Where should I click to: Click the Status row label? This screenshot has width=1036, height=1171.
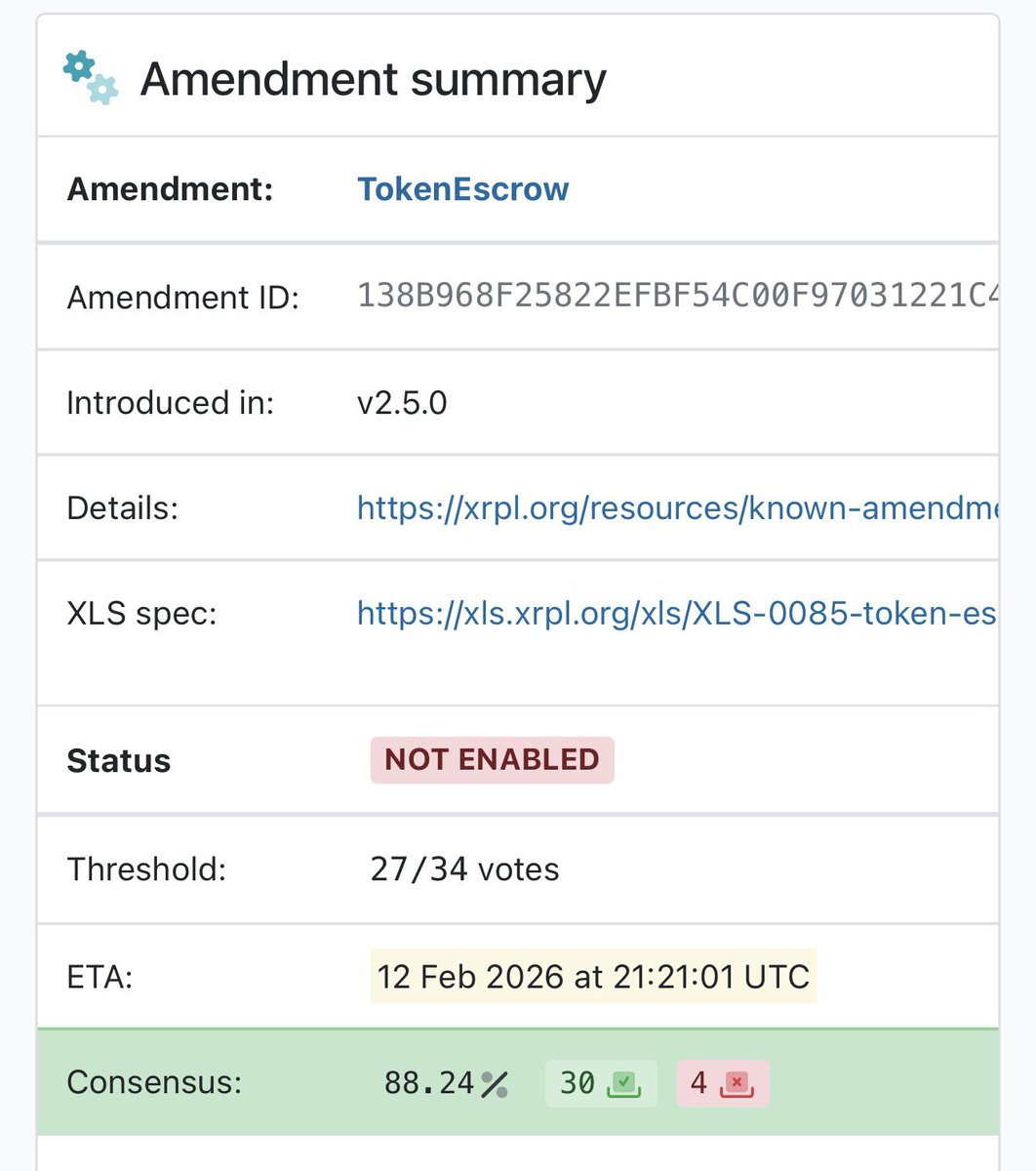118,761
